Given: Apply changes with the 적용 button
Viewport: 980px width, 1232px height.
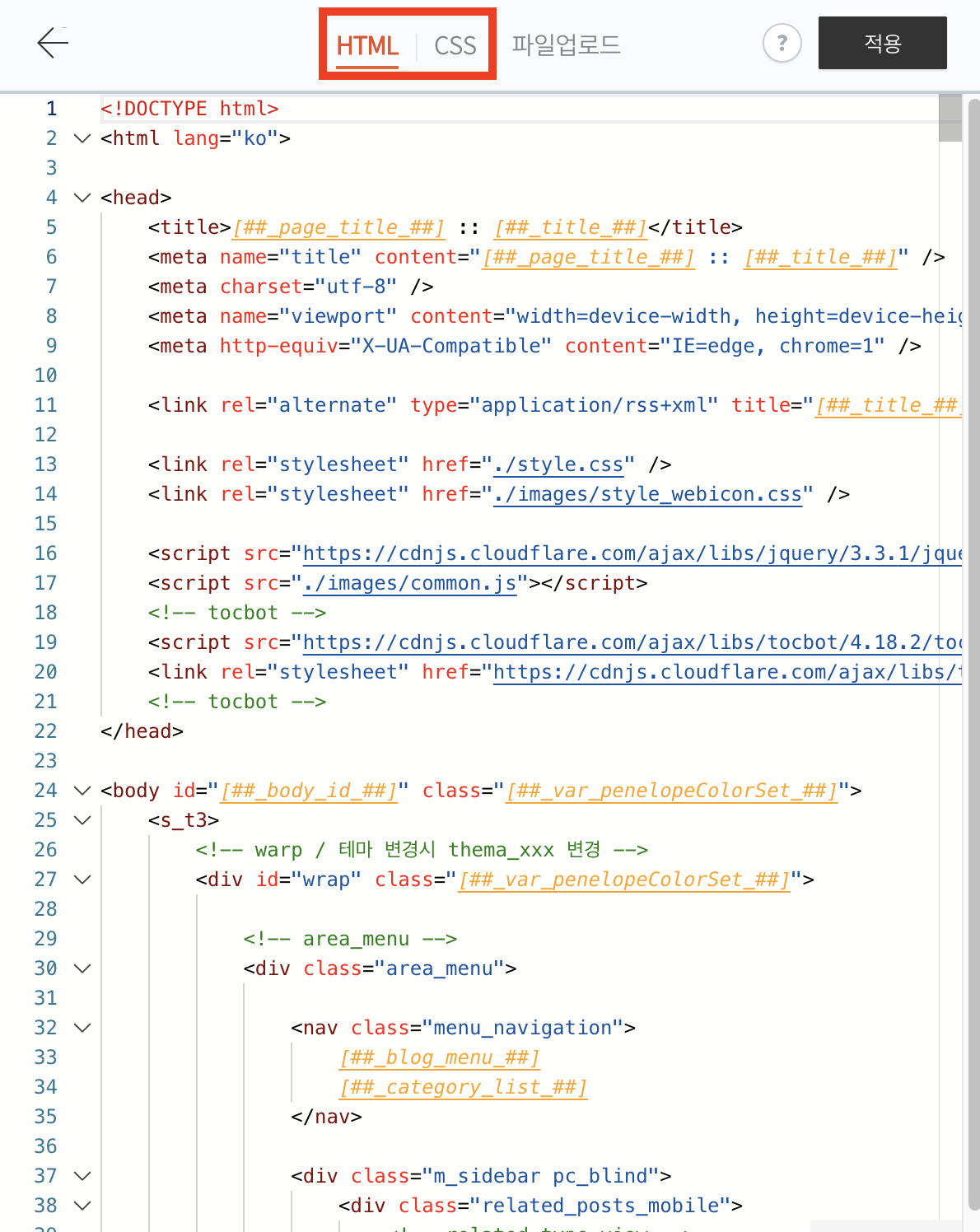Looking at the screenshot, I should coord(883,43).
